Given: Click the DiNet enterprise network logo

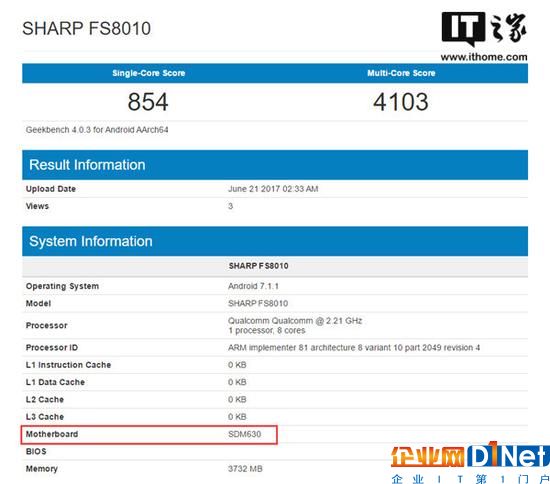Looking at the screenshot, I should (470, 462).
